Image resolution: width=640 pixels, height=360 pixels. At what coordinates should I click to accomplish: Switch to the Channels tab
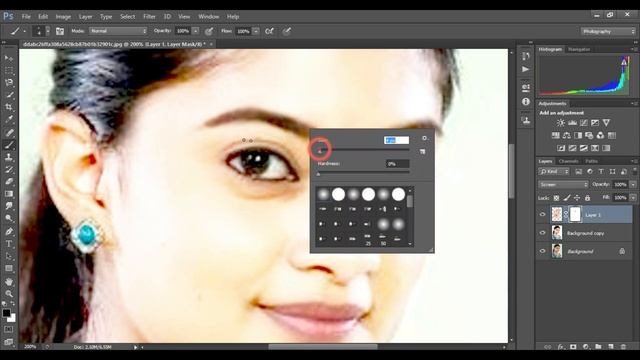569,161
